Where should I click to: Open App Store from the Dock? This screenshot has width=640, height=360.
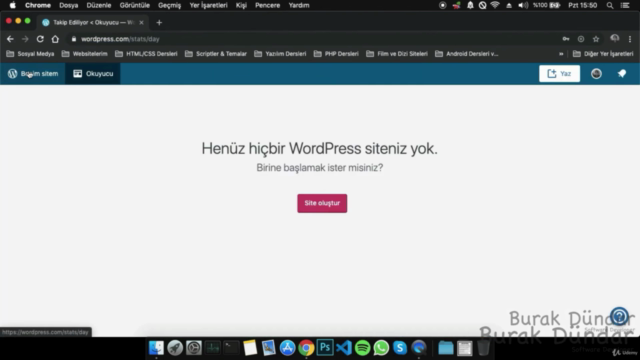(x=287, y=348)
